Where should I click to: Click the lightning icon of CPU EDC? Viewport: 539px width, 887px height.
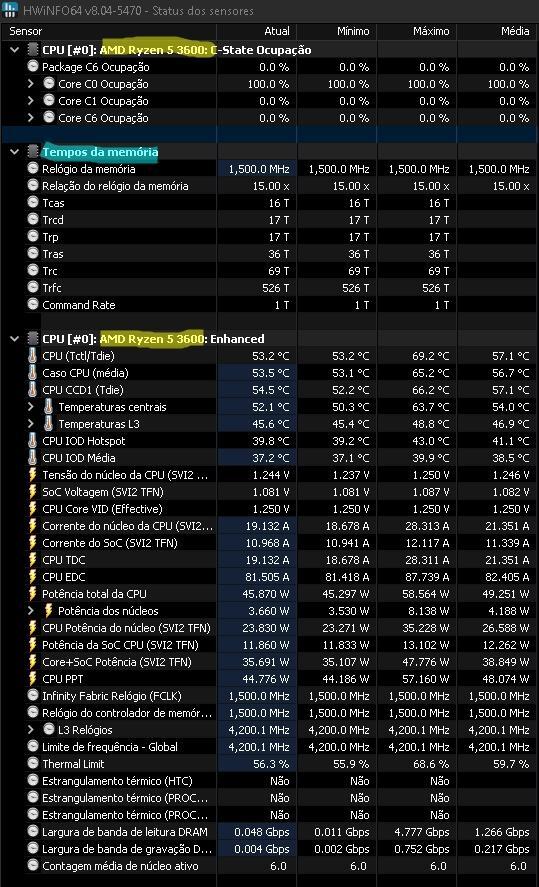33,576
